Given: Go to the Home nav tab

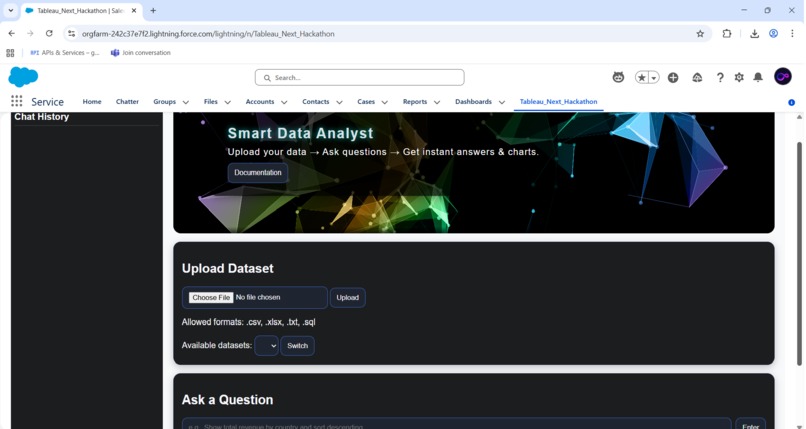Looking at the screenshot, I should (92, 102).
